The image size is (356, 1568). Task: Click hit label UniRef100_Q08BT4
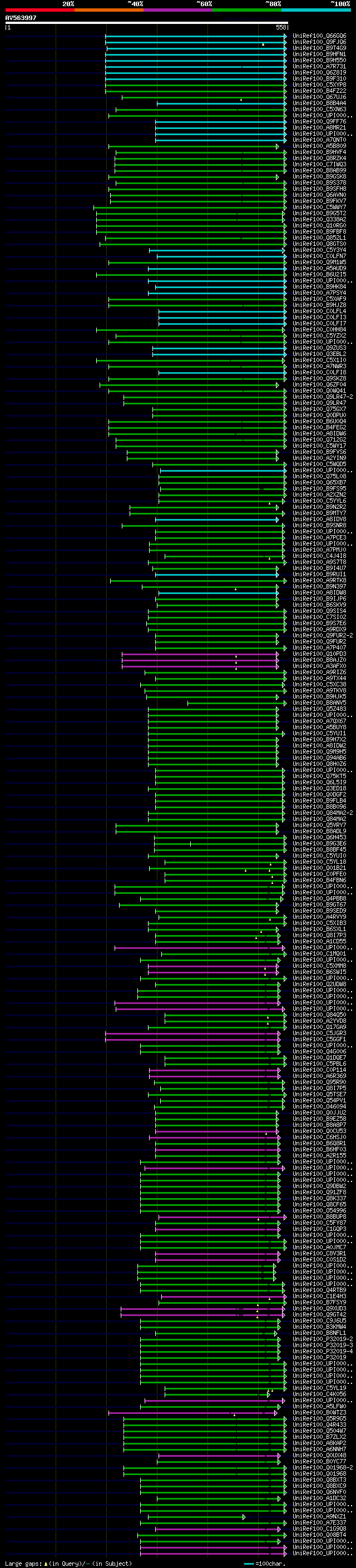319,1535
